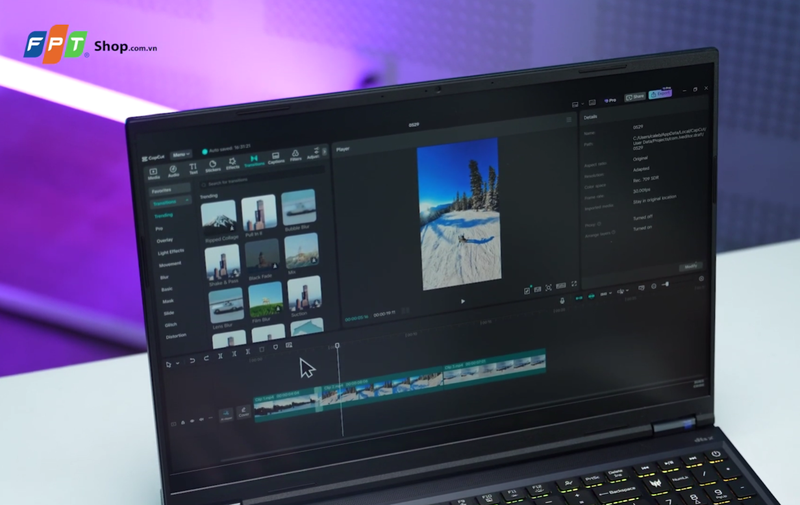The image size is (800, 505).
Task: Choose the Black Fade transition thumbnail
Action: (262, 257)
